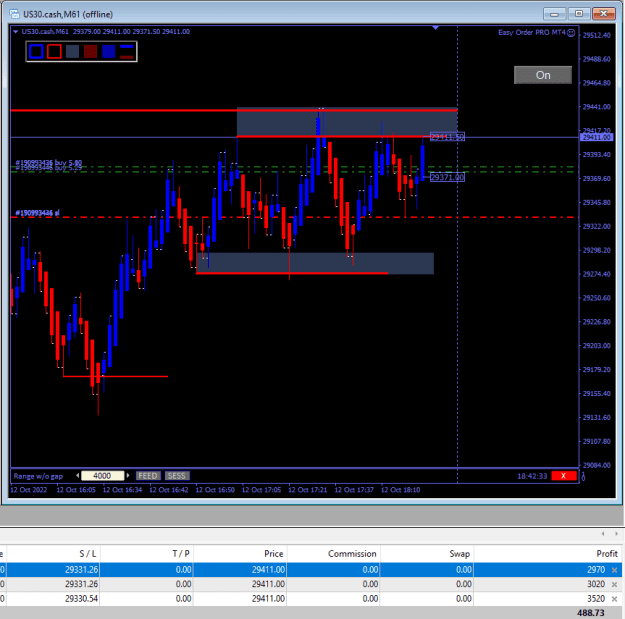This screenshot has width=625, height=619.
Task: Sort by the Price column header
Action: point(240,554)
